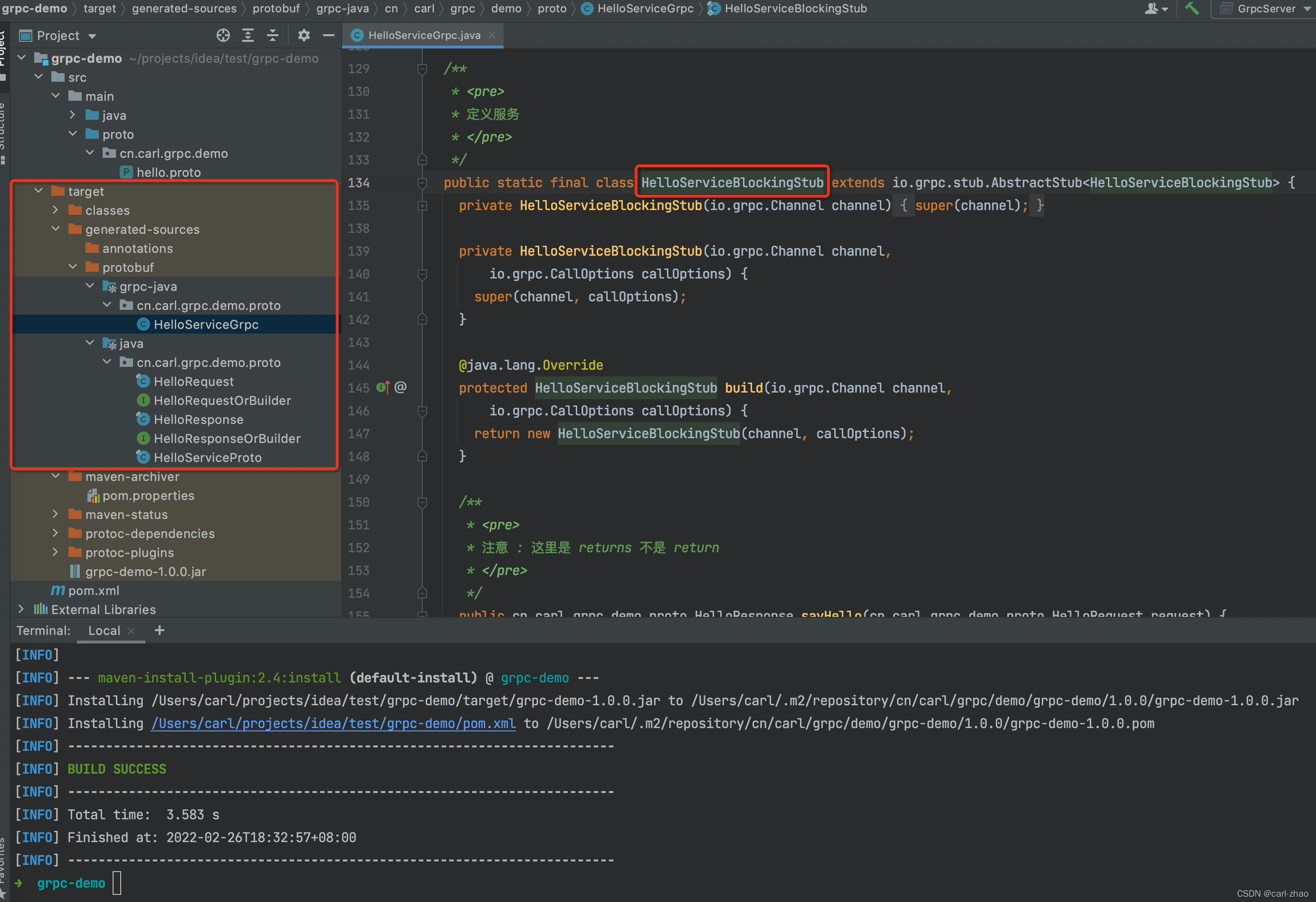The height and width of the screenshot is (902, 1316).
Task: Click the collapse all icon in Project panel
Action: (x=272, y=35)
